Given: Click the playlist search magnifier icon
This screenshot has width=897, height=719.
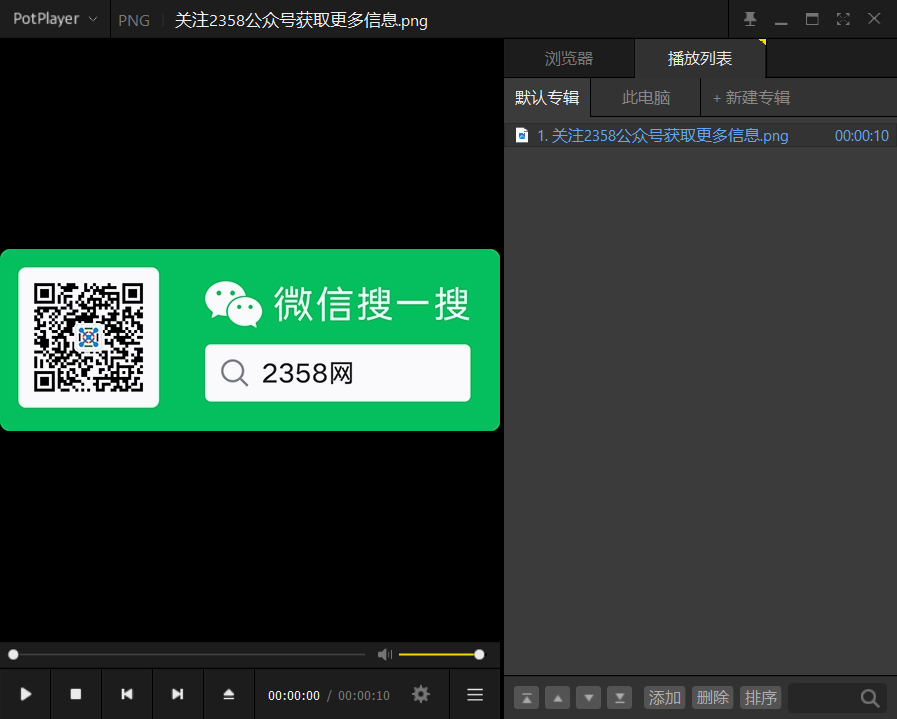Looking at the screenshot, I should (869, 697).
